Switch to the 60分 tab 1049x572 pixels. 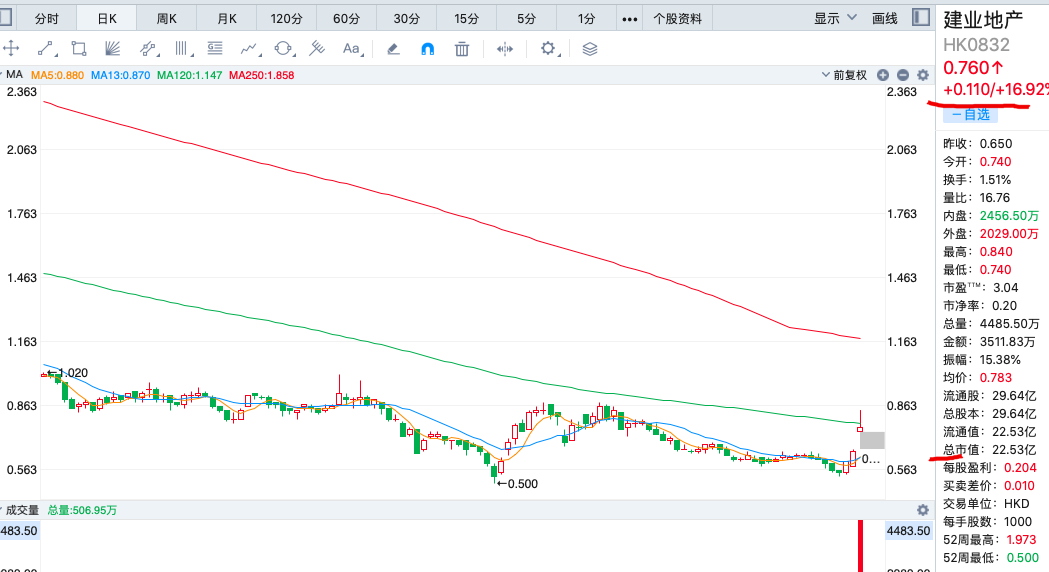point(347,19)
